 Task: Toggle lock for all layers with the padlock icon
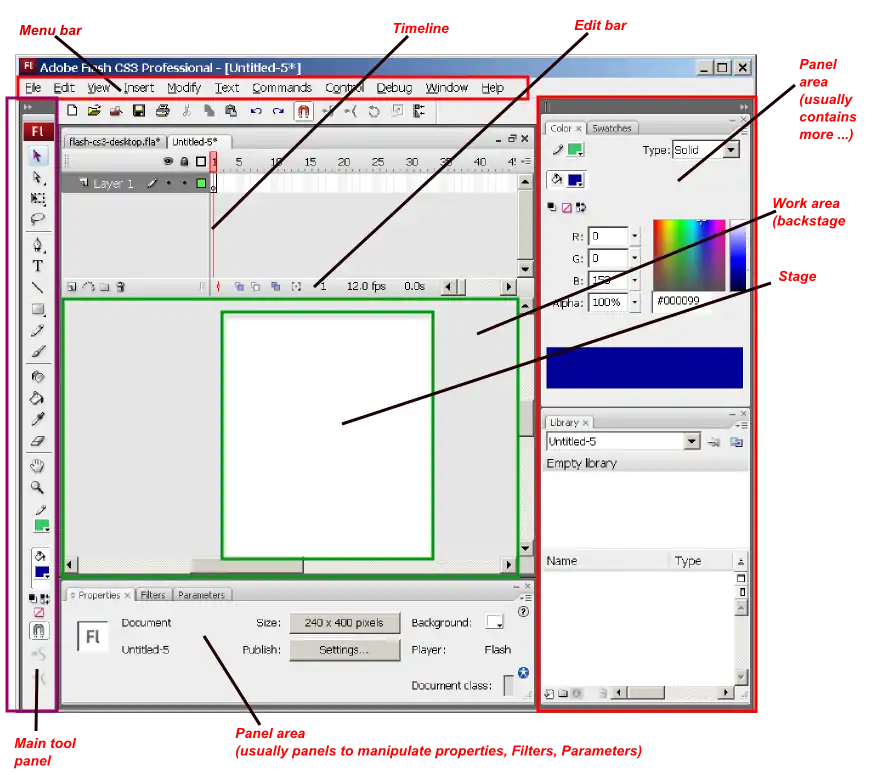[184, 162]
